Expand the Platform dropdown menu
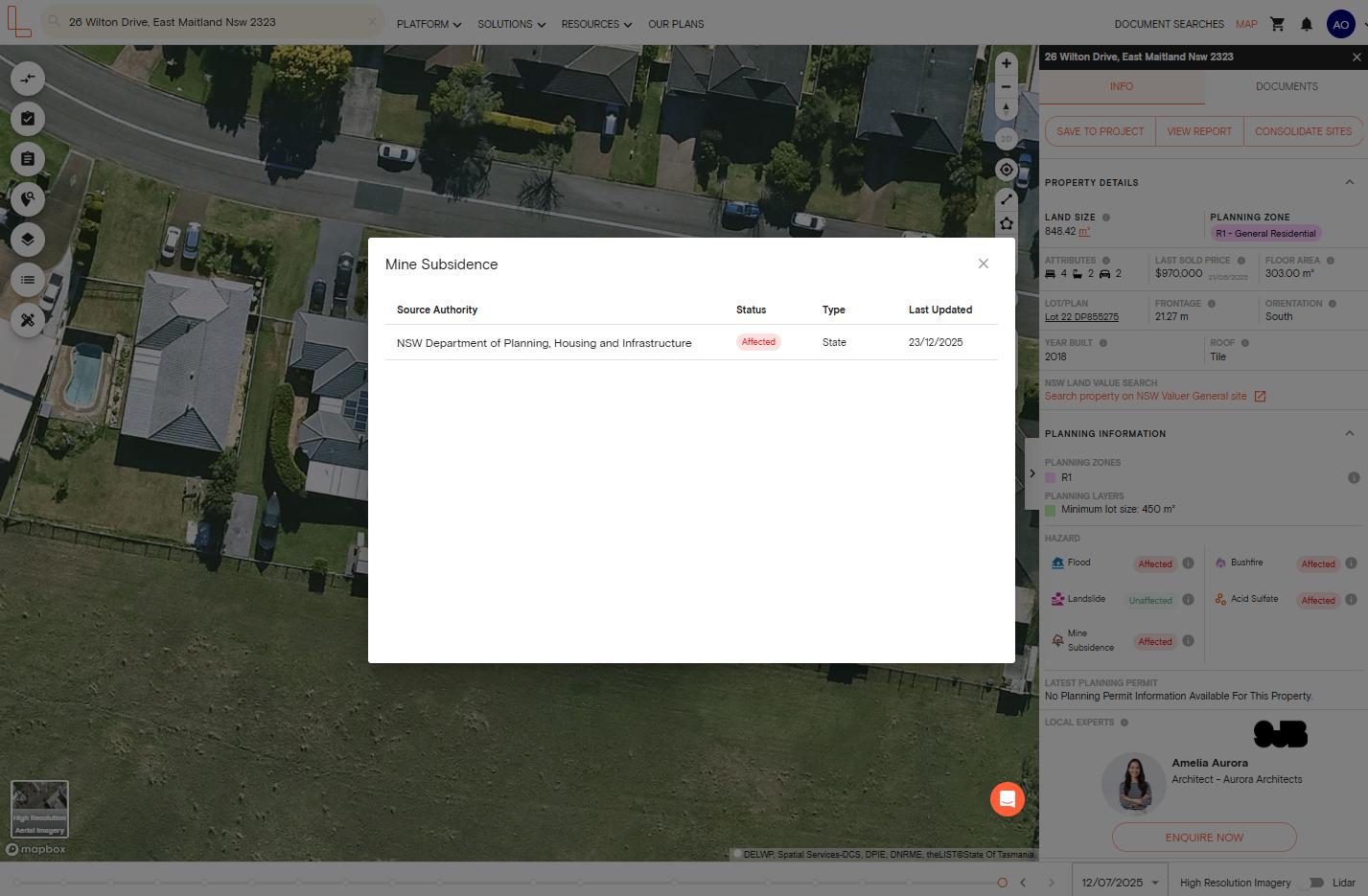Screen dimensions: 1368x896 point(429,24)
